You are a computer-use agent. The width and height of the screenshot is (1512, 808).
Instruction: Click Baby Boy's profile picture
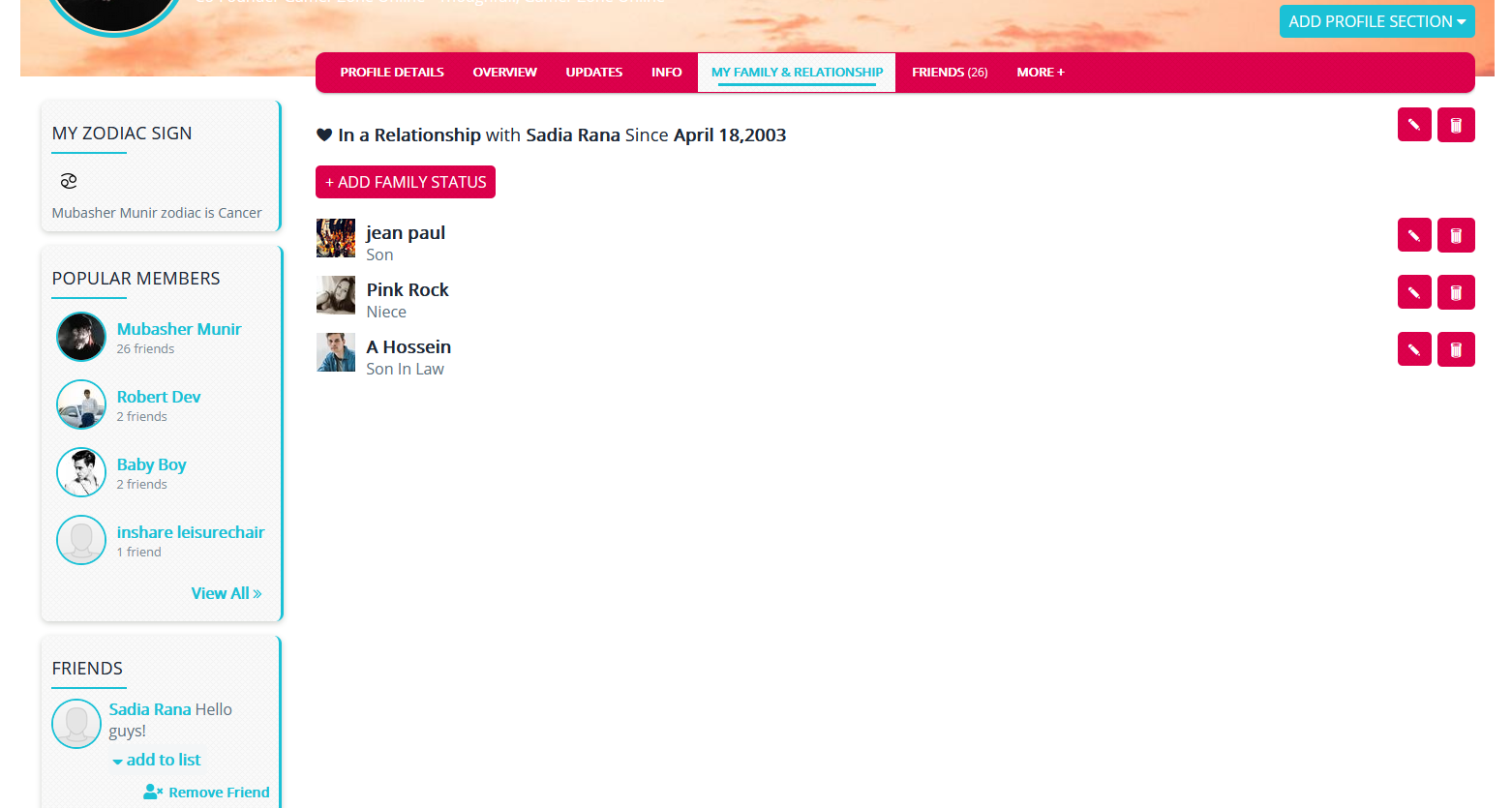pos(81,472)
